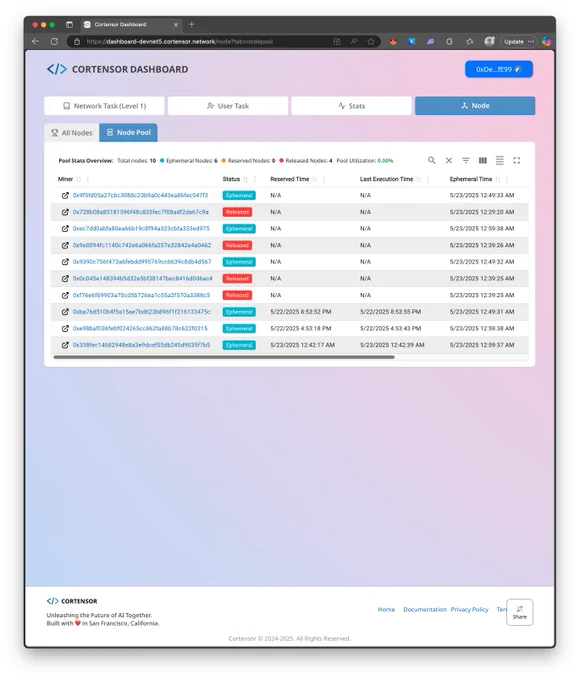Open the Documentation footer link
Image resolution: width=580 pixels, height=680 pixels.
425,609
